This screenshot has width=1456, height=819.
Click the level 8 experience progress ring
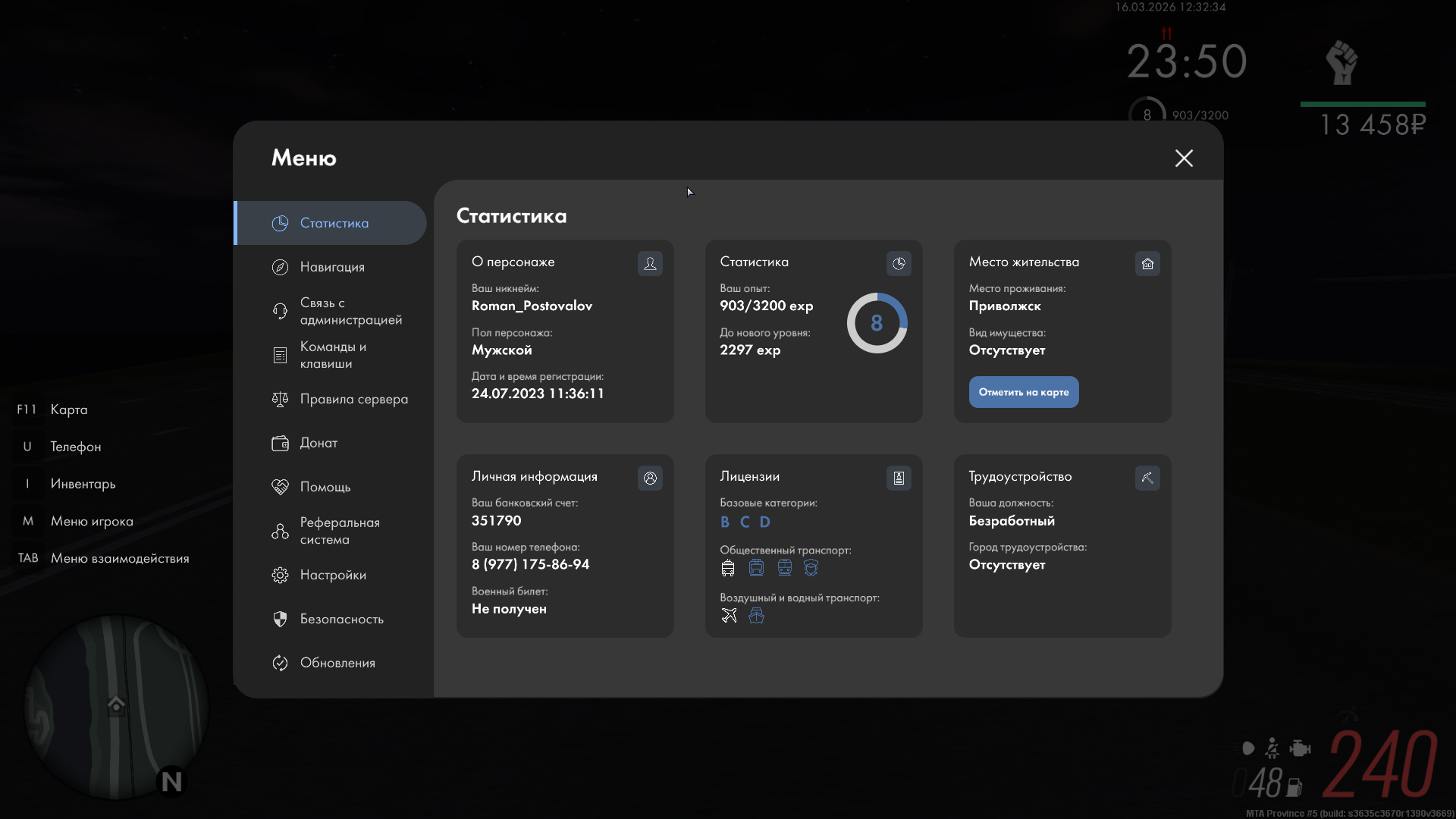point(877,323)
